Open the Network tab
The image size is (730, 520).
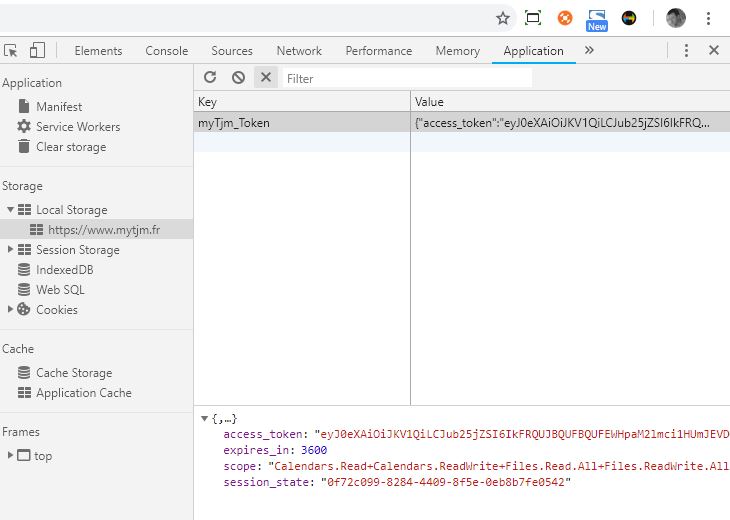(x=299, y=51)
